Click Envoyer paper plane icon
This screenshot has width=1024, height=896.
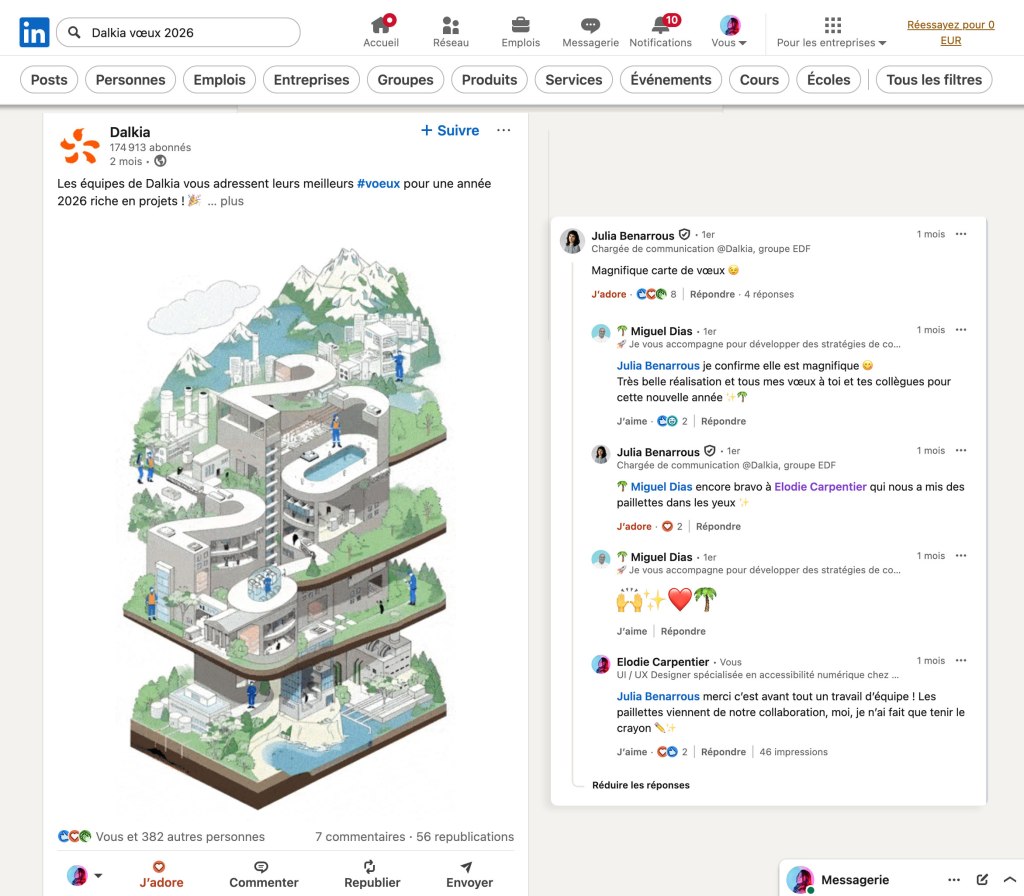point(467,867)
